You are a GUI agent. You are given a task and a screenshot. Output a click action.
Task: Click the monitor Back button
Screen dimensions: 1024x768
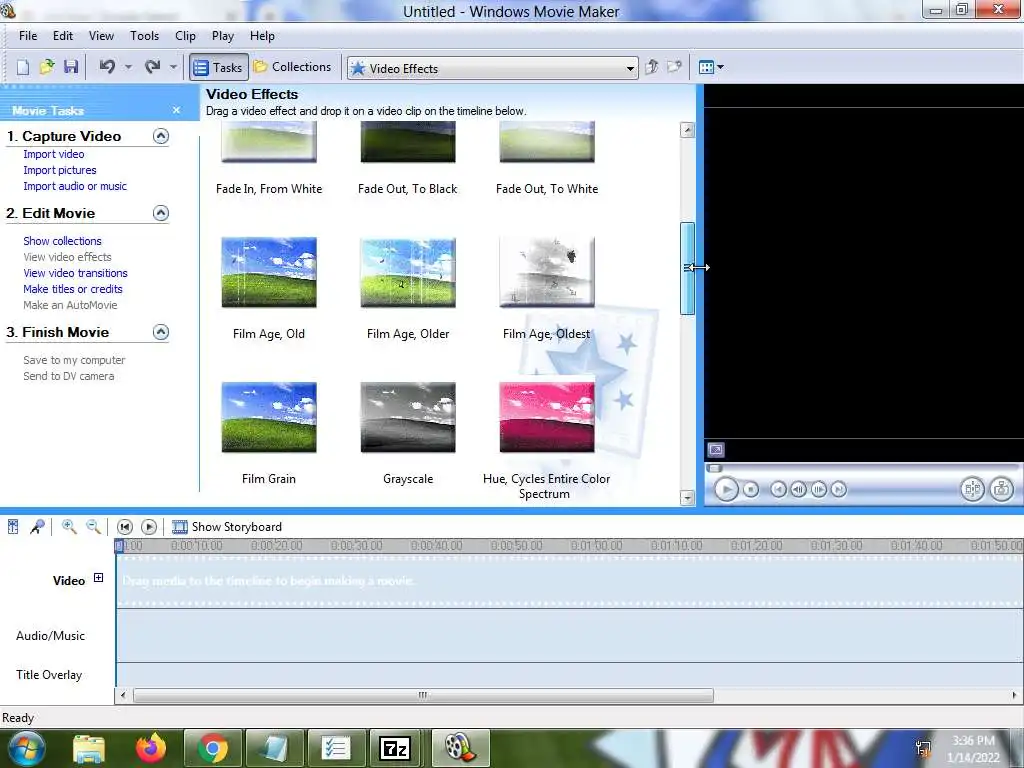pos(778,489)
